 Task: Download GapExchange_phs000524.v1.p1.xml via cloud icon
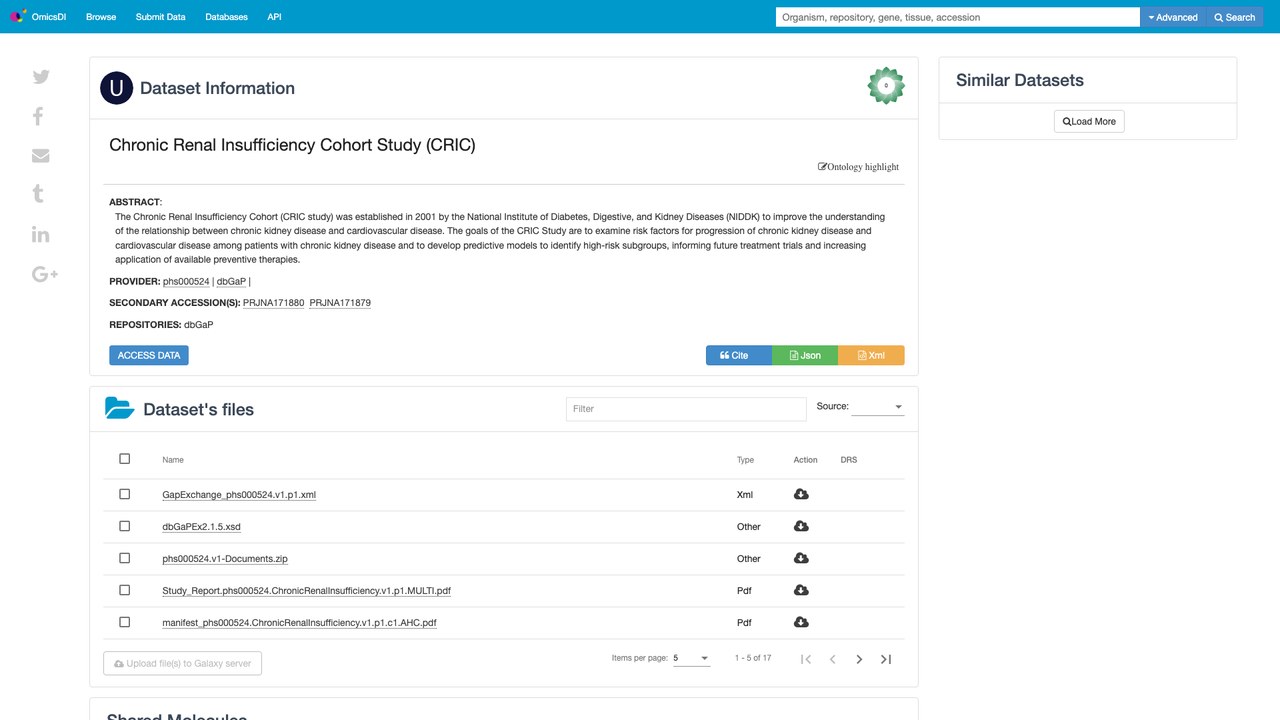coord(801,494)
